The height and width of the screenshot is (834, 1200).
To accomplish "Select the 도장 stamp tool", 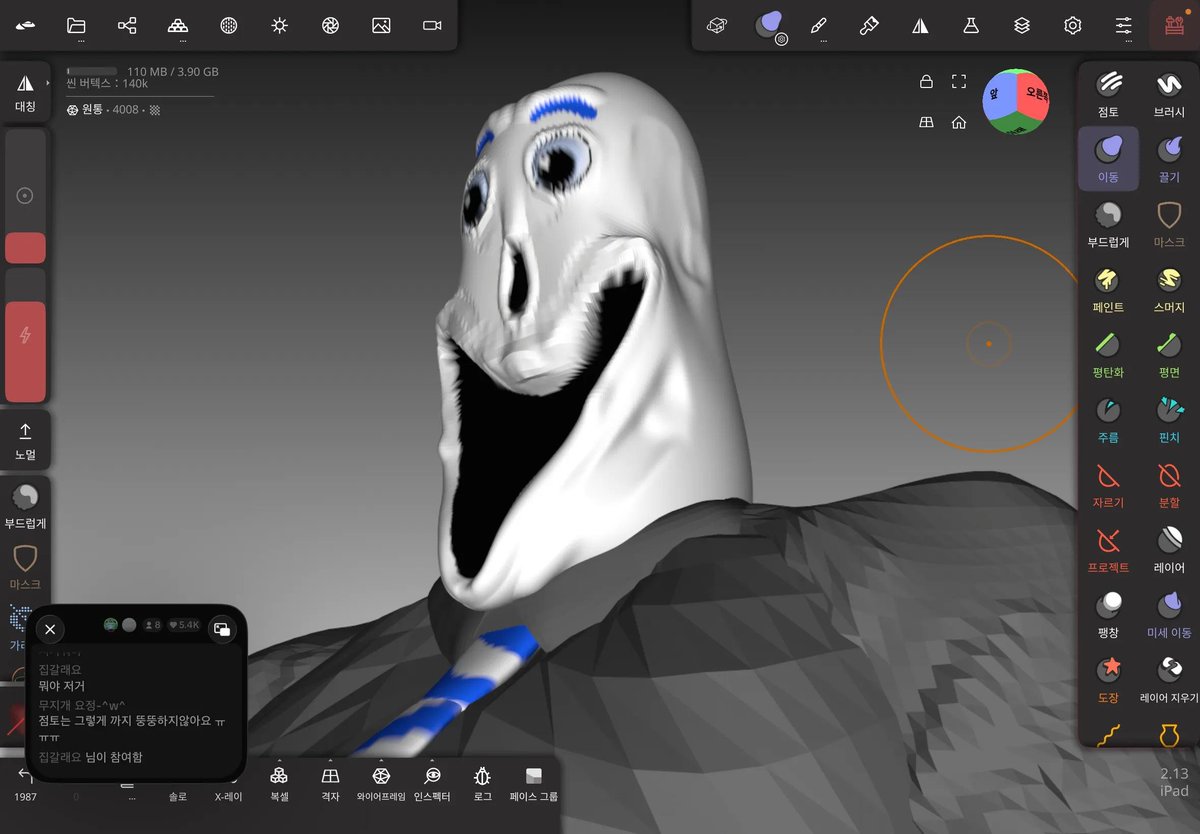I will [x=1108, y=679].
